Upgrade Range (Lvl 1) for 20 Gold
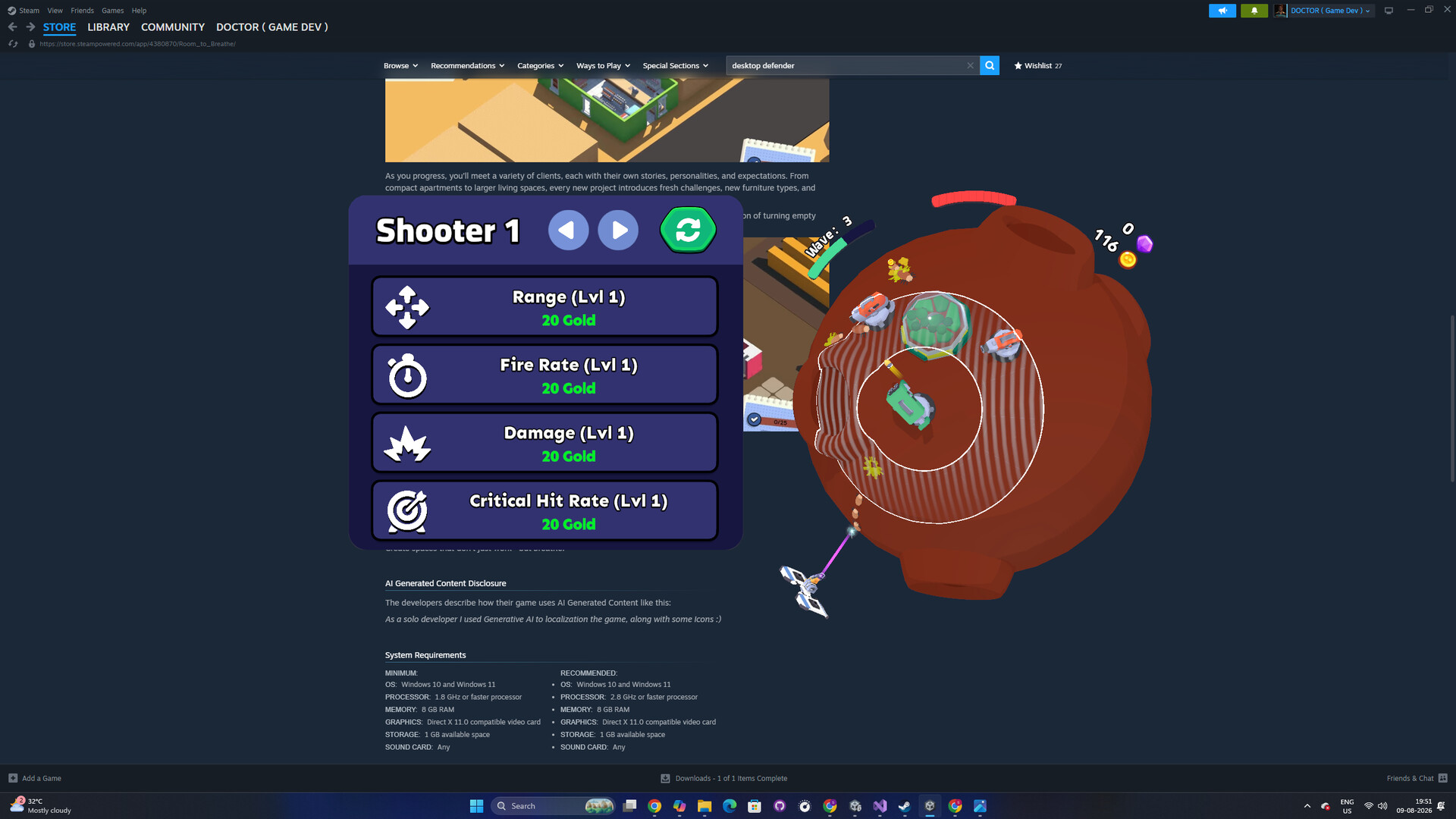 tap(544, 307)
